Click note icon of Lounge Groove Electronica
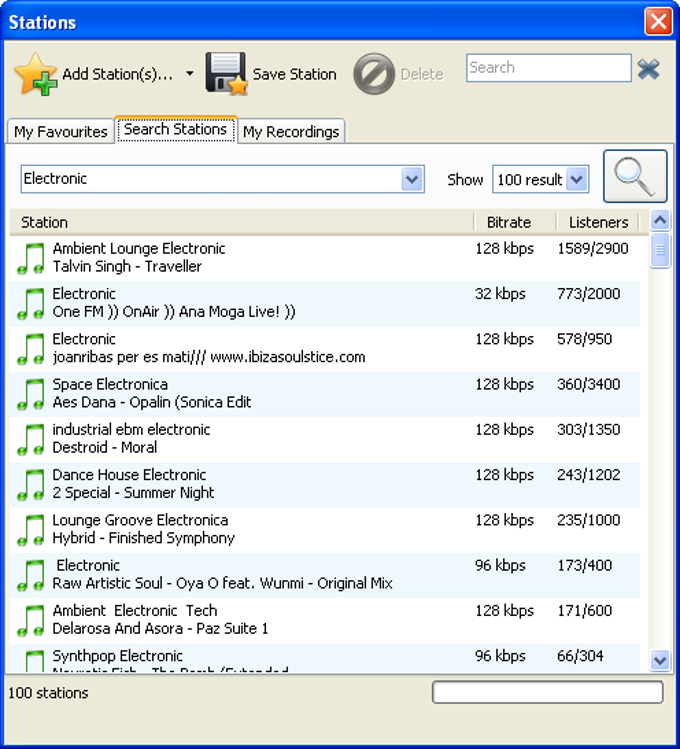Screen dimensions: 680x749 [31, 530]
